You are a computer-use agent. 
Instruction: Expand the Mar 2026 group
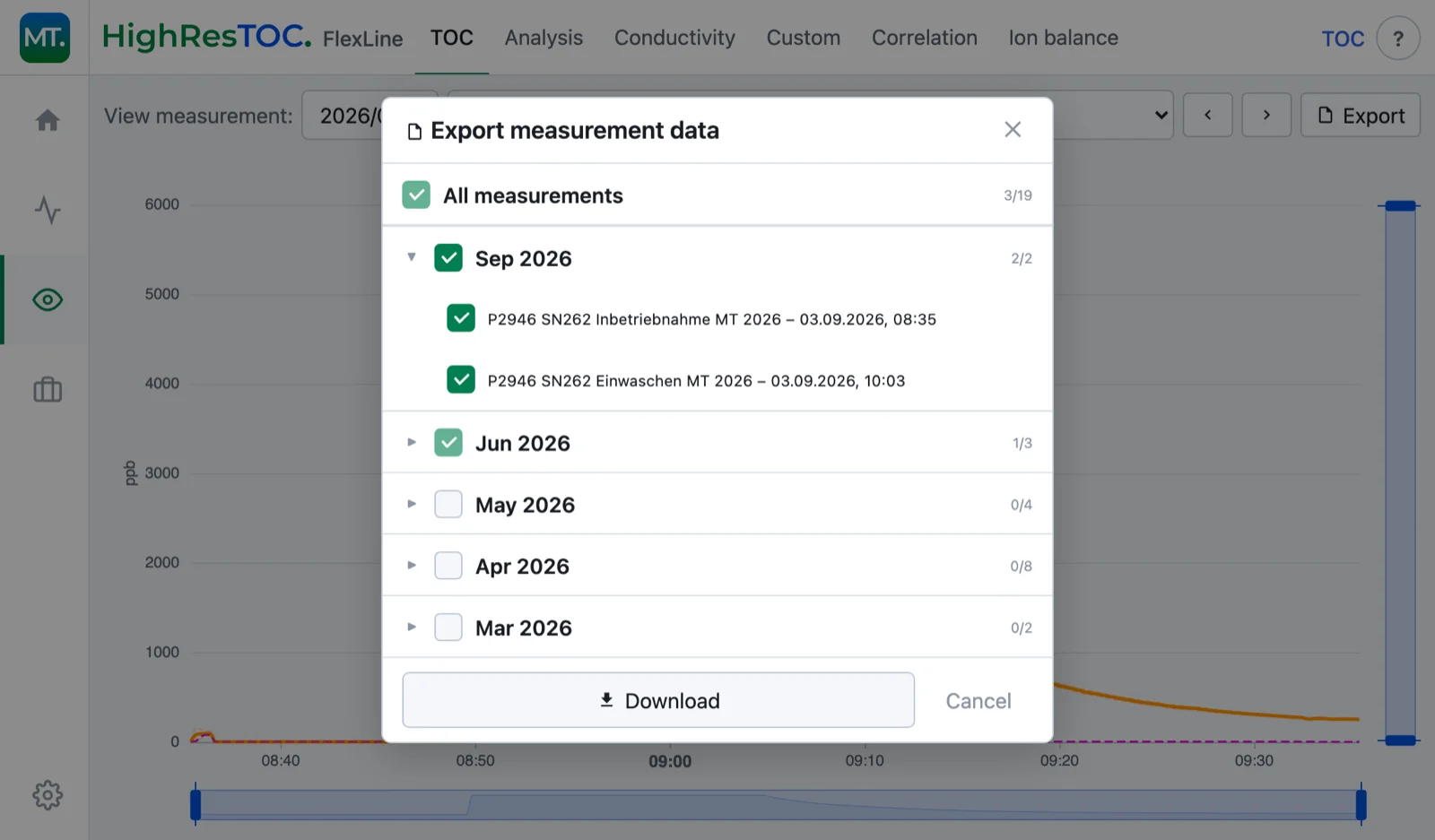coord(412,627)
